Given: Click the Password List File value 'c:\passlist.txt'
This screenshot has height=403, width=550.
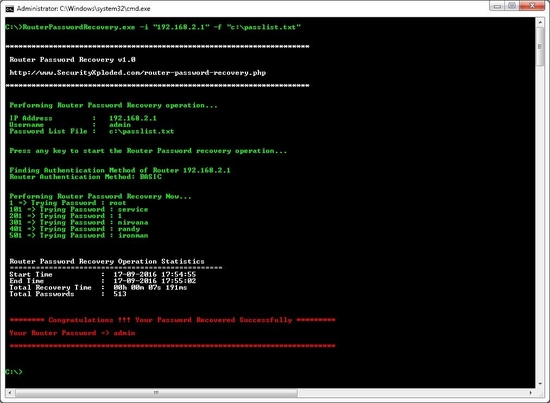Looking at the screenshot, I should (x=141, y=131).
